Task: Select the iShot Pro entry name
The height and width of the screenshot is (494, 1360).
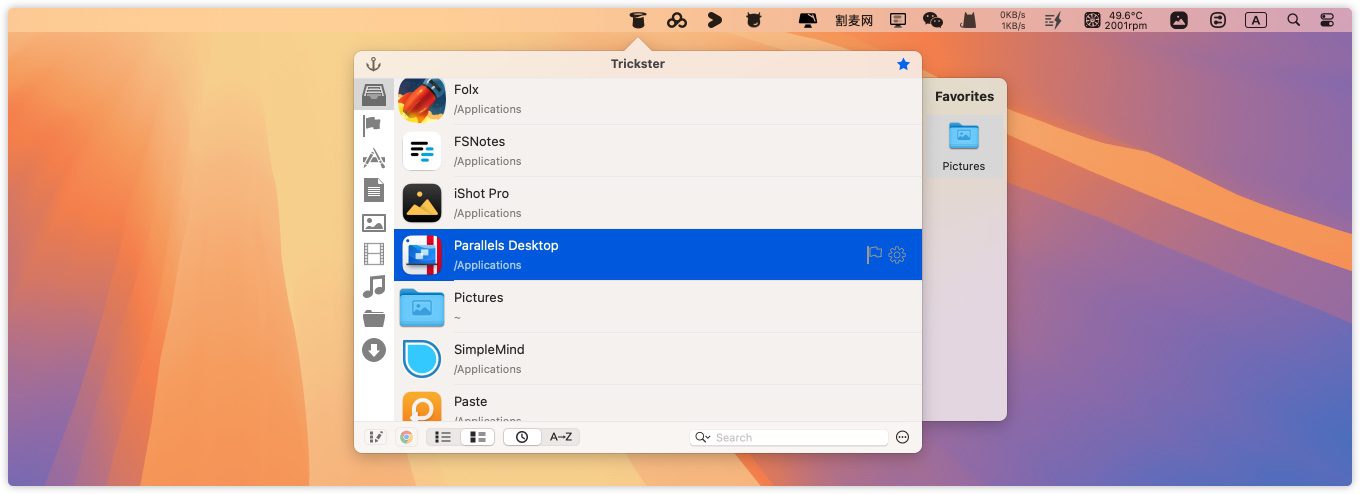Action: coord(481,193)
